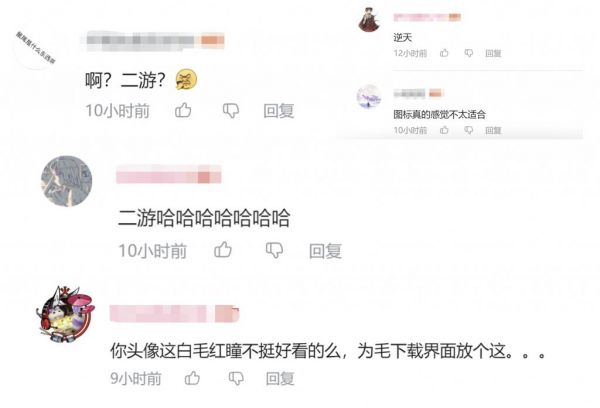Like the "图标真的感觉不太适合" comment
This screenshot has width=600, height=408.
444,130
